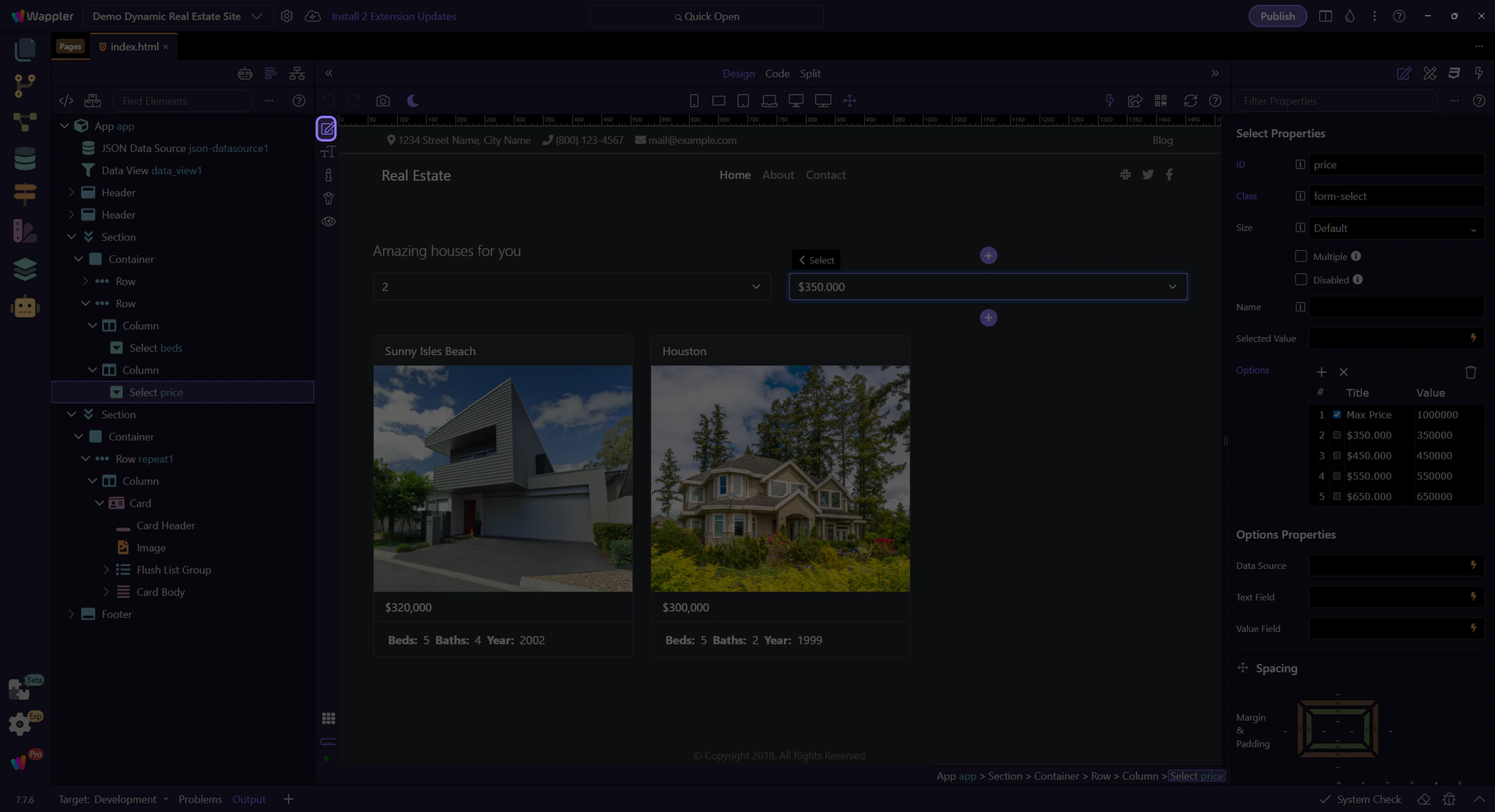Click the refresh icon in design toolbar
The height and width of the screenshot is (812, 1495).
[1190, 100]
